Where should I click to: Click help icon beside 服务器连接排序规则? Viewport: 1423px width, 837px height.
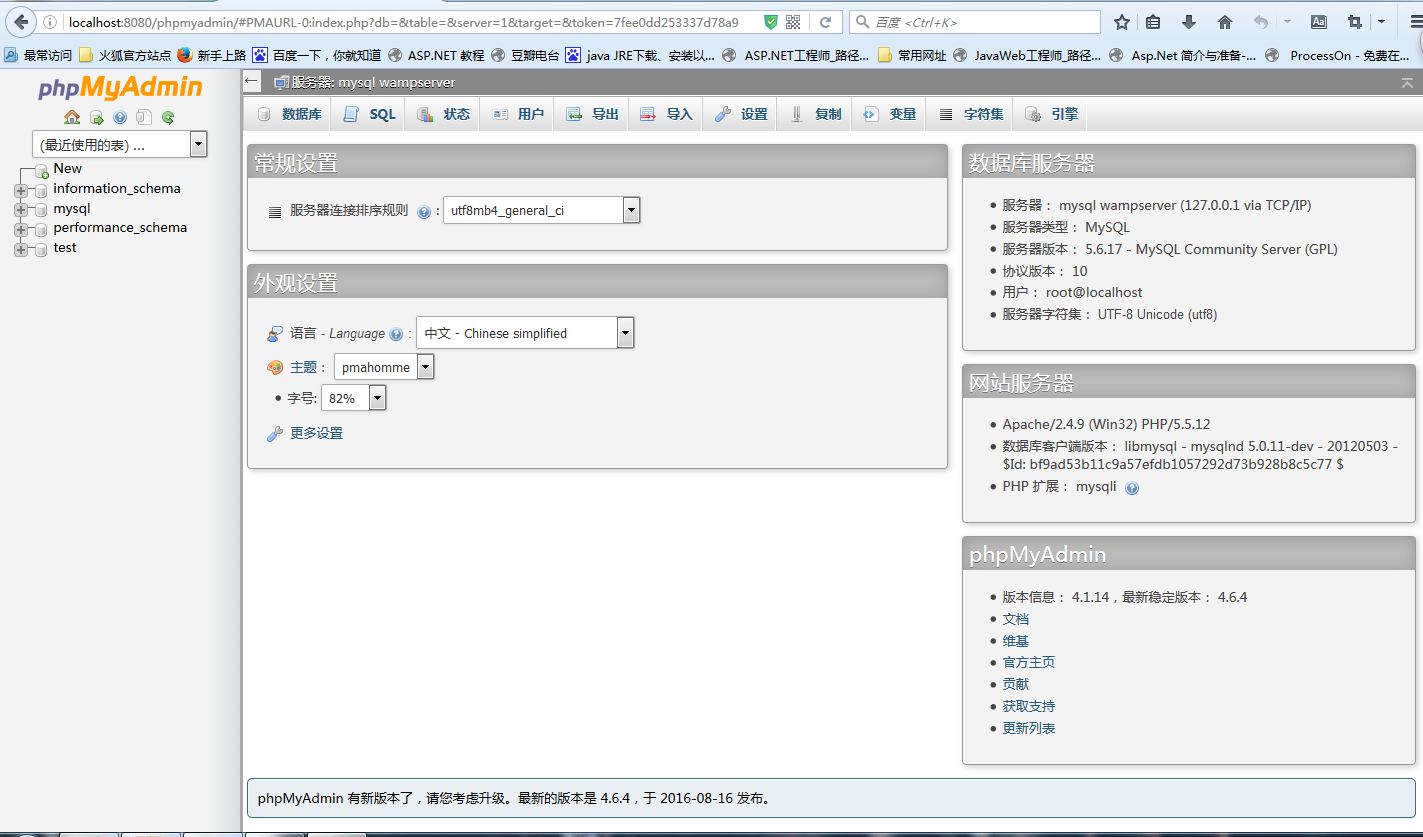[424, 212]
